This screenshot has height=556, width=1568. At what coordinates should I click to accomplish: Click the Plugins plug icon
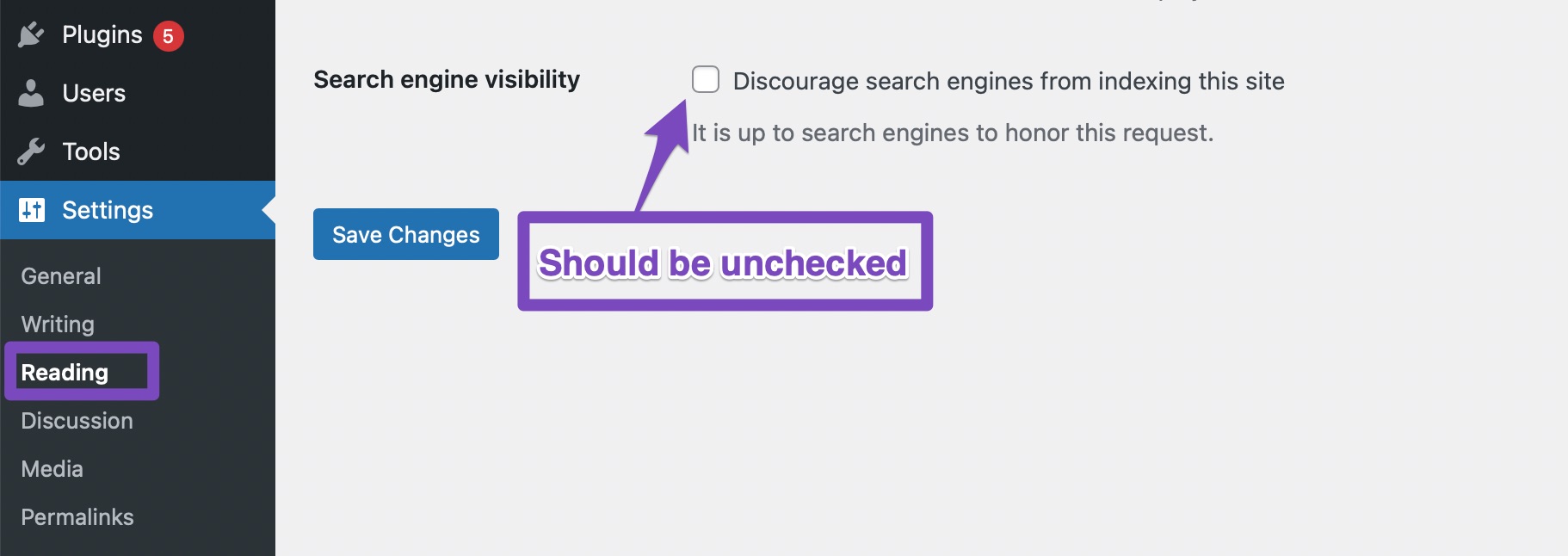coord(31,34)
